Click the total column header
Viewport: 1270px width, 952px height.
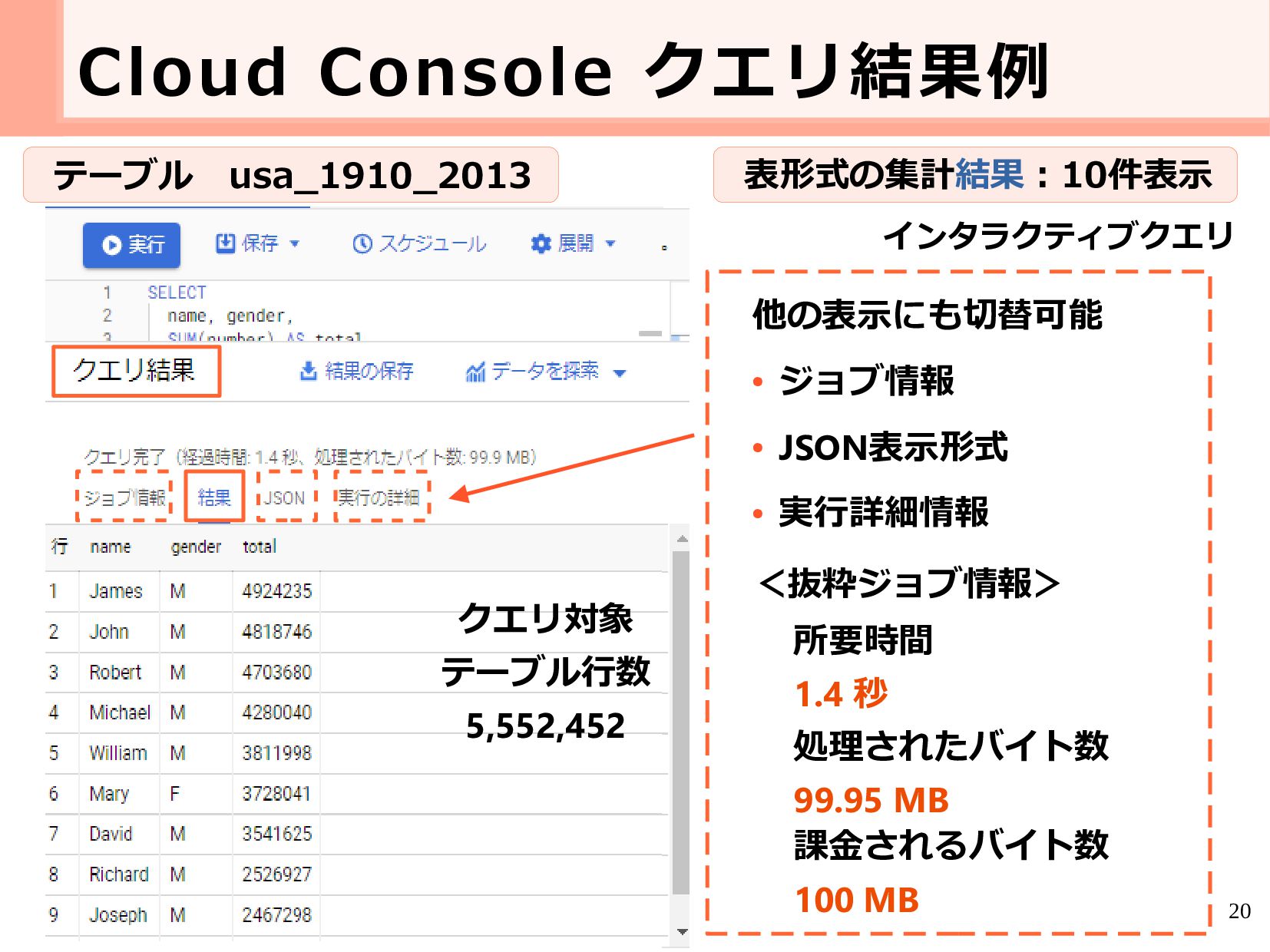tap(260, 547)
